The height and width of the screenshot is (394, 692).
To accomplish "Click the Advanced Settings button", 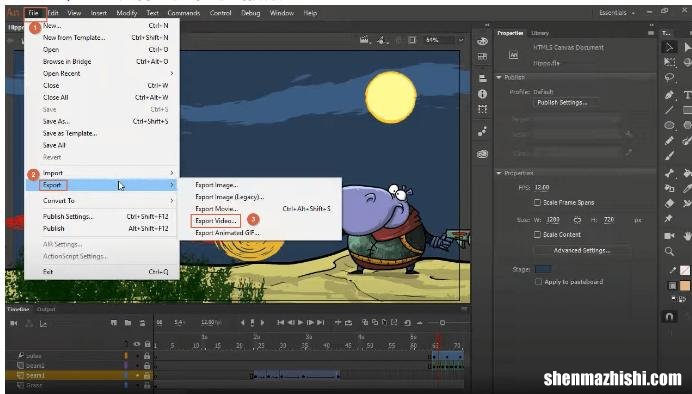I will (x=582, y=250).
